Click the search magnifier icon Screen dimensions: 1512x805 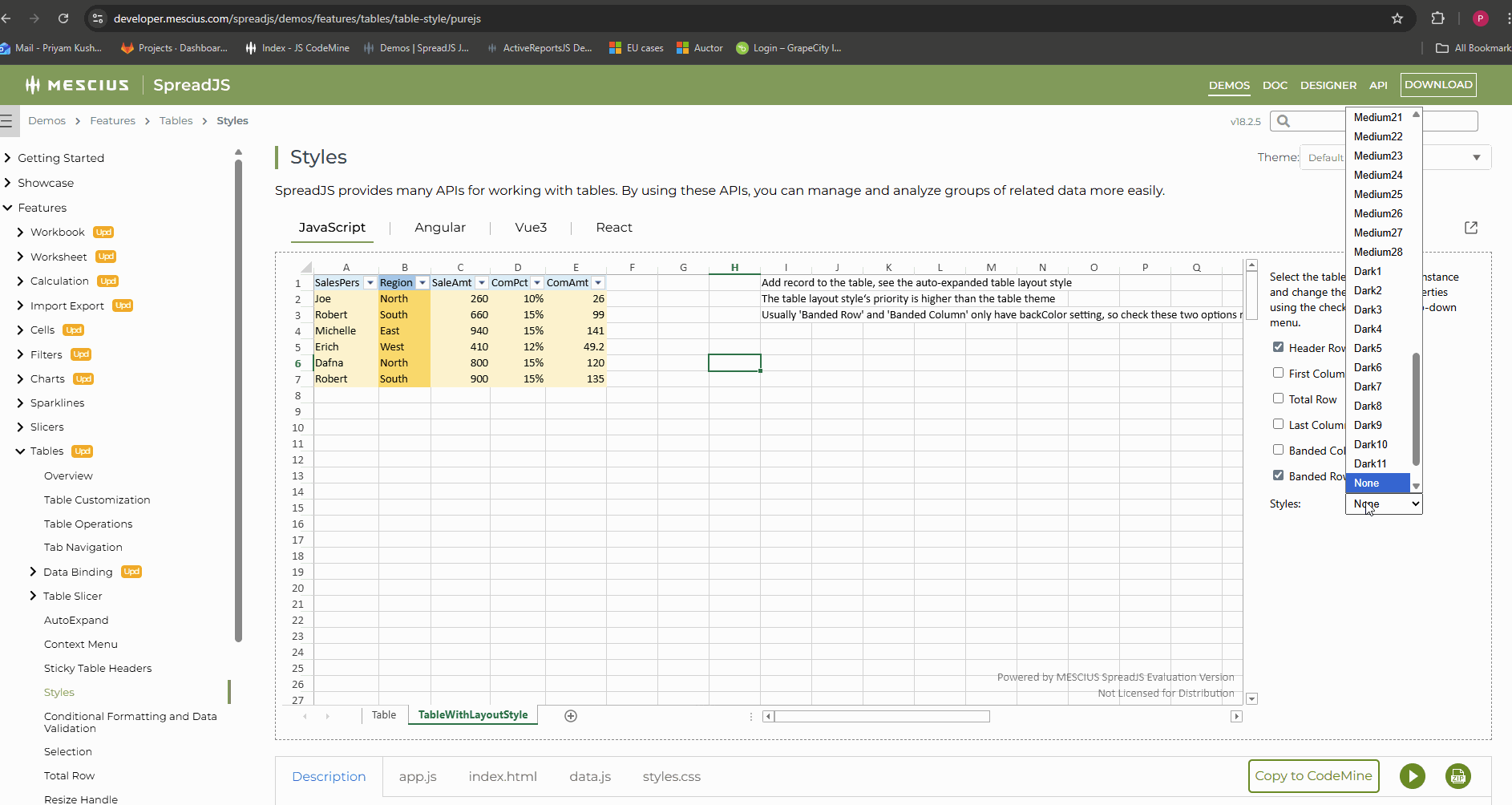[1284, 121]
